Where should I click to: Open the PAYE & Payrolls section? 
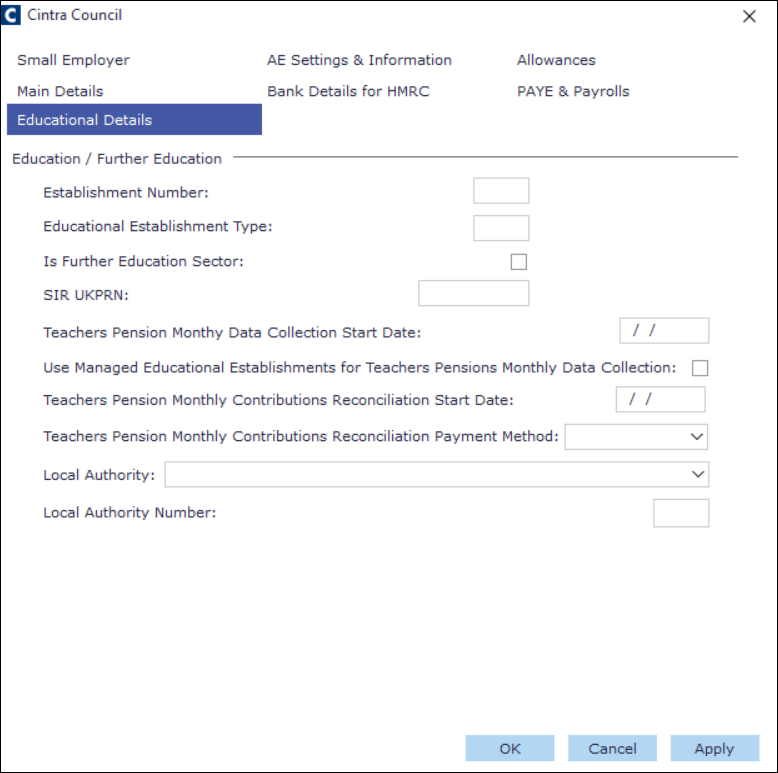[573, 91]
